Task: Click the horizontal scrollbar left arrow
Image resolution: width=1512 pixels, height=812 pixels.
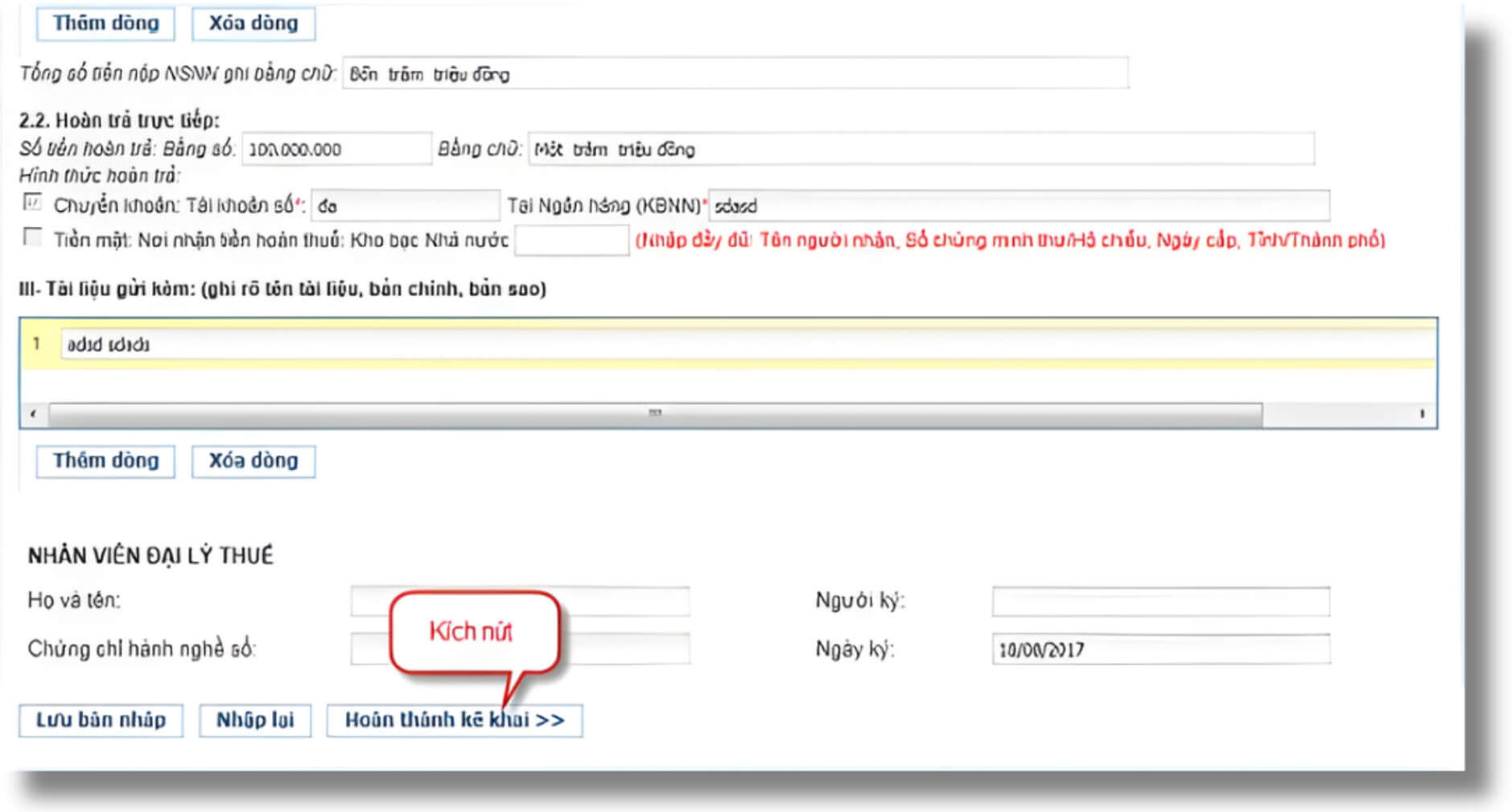Action: 33,414
